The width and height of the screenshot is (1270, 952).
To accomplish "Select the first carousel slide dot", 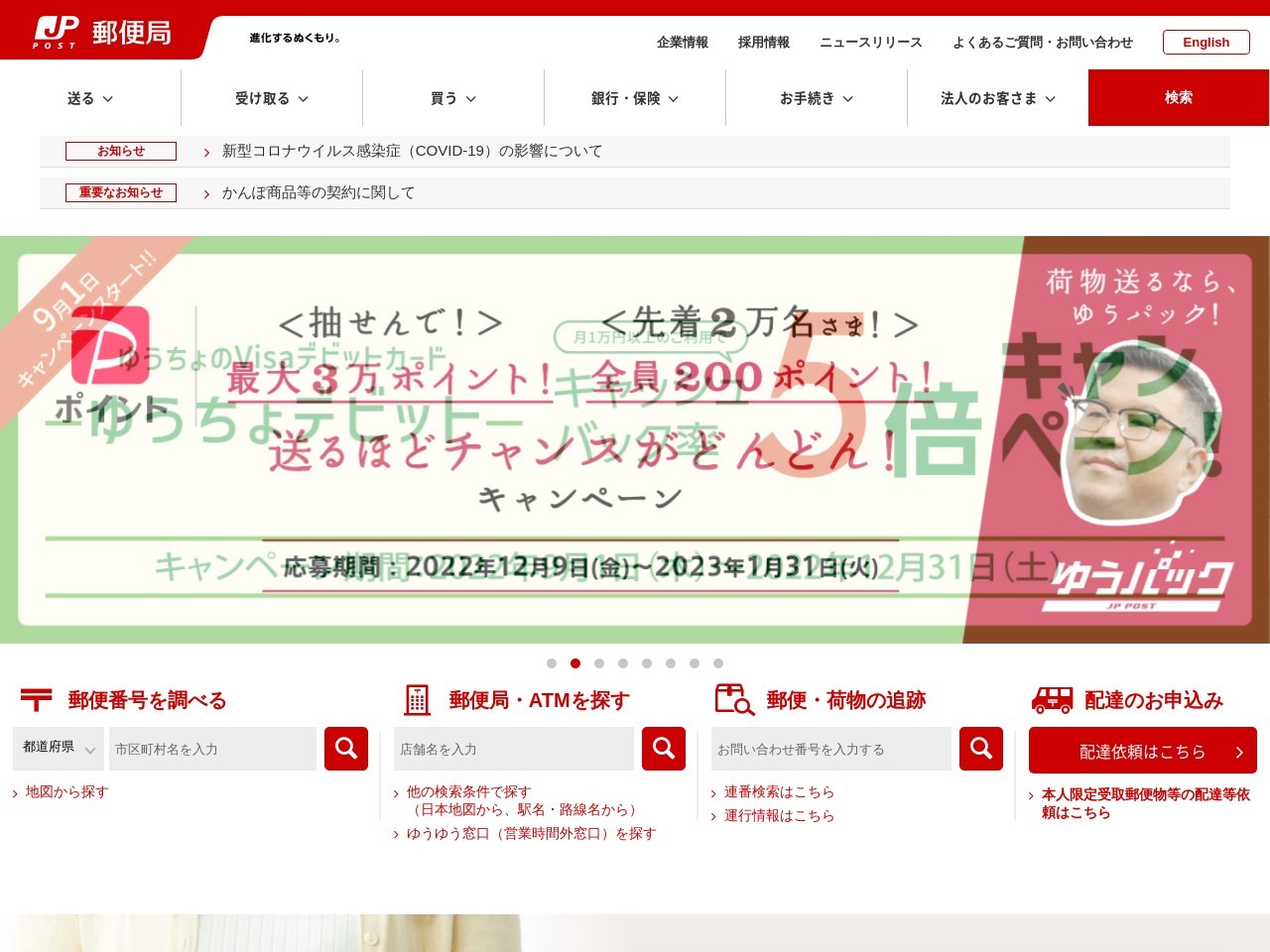I will [552, 663].
